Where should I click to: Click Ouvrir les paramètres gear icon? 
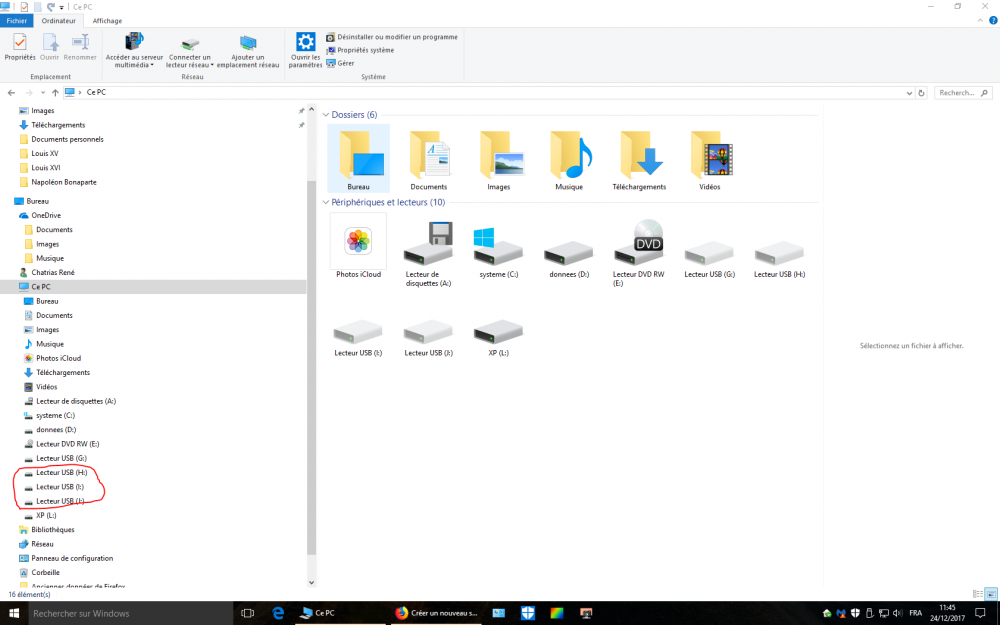(x=306, y=42)
